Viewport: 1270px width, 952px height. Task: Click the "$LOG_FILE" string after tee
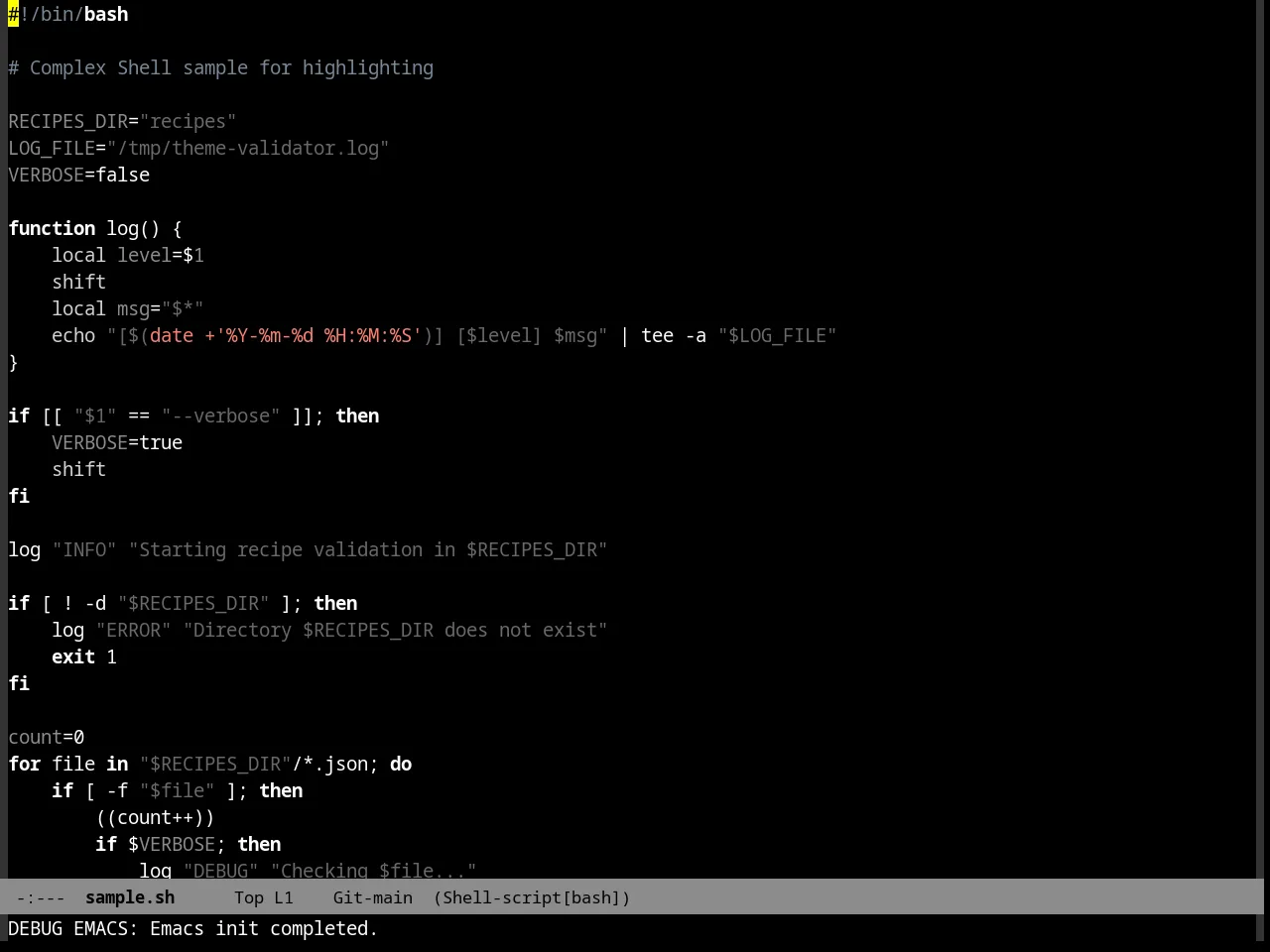777,335
